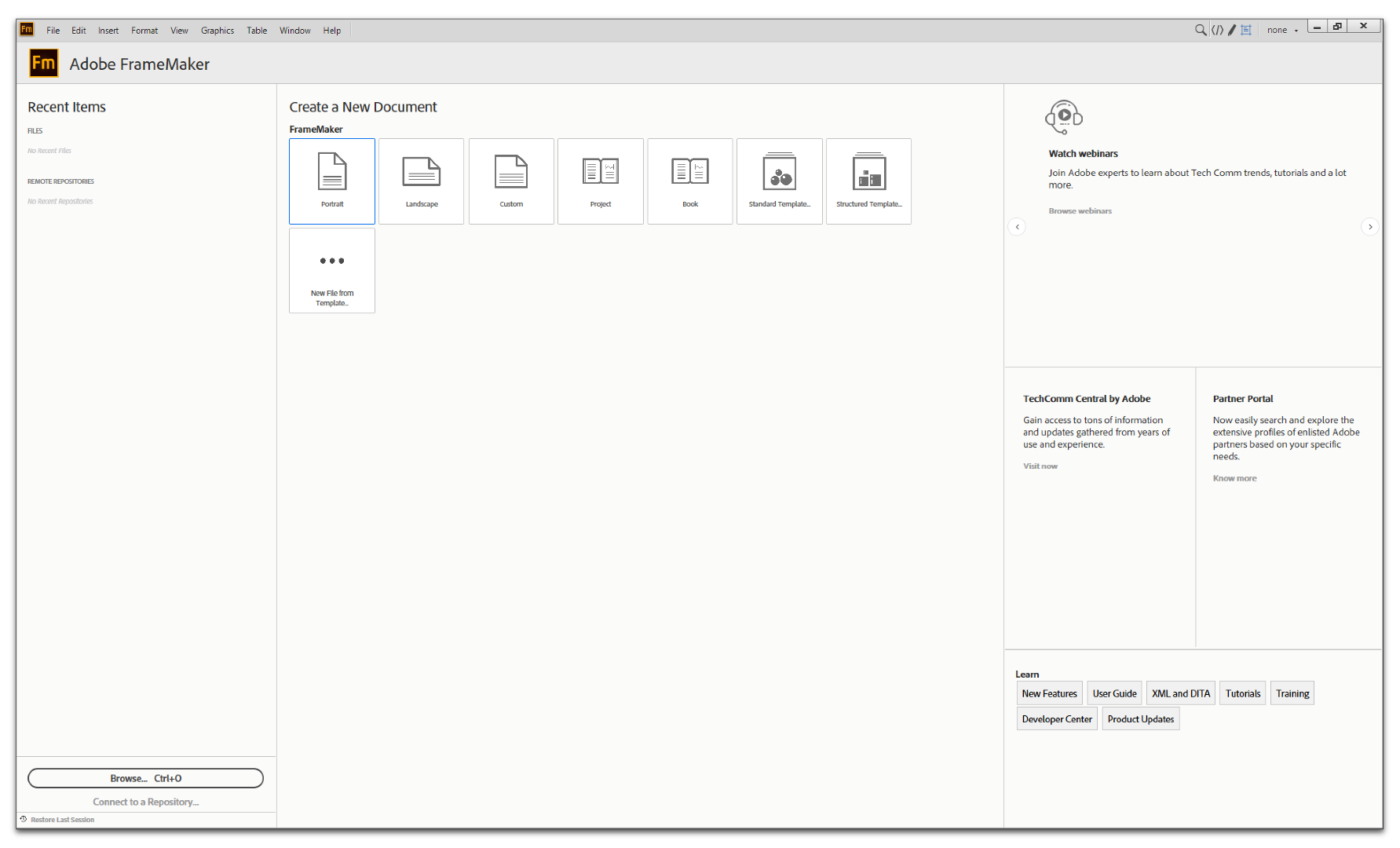The height and width of the screenshot is (848, 1400).
Task: Minimize the FrameMaker window
Action: tap(1317, 27)
